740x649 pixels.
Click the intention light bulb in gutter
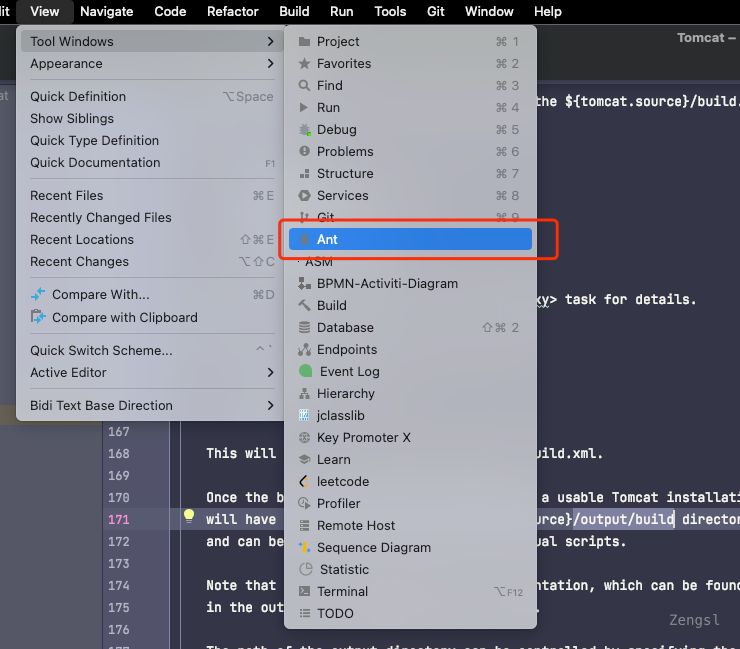[x=187, y=517]
